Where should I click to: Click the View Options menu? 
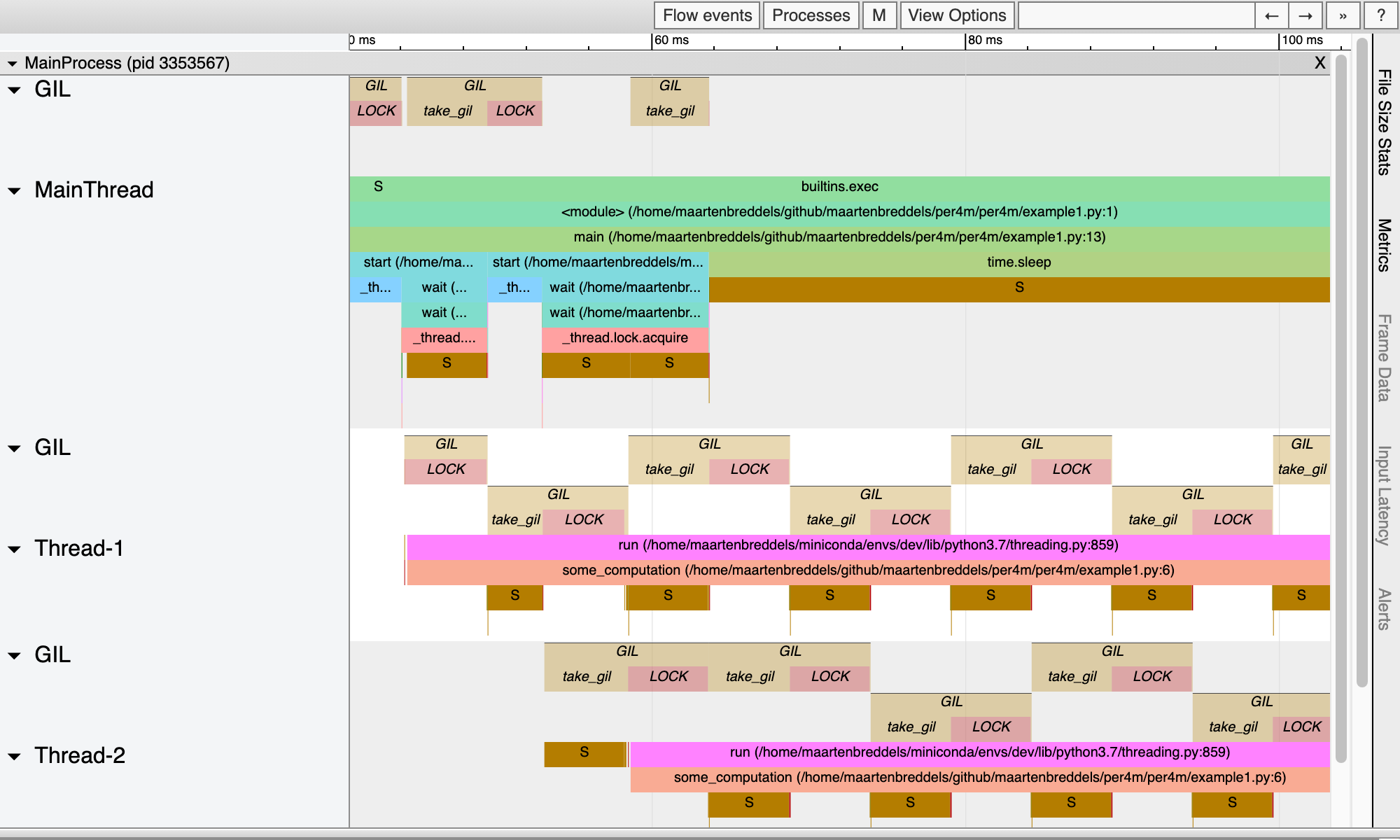pyautogui.click(x=956, y=14)
